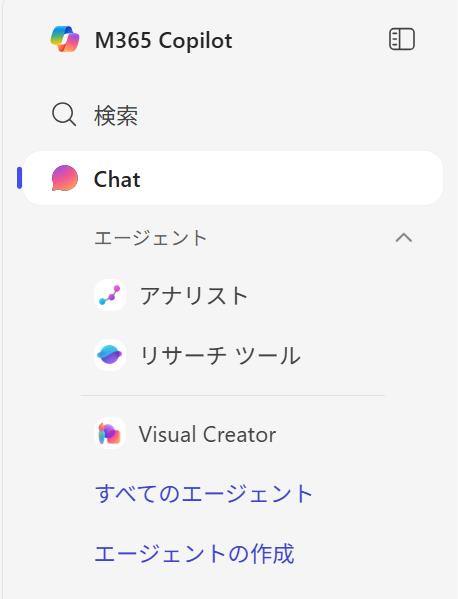458x599 pixels.
Task: Collapse the エージェント section with the chevron
Action: click(404, 238)
